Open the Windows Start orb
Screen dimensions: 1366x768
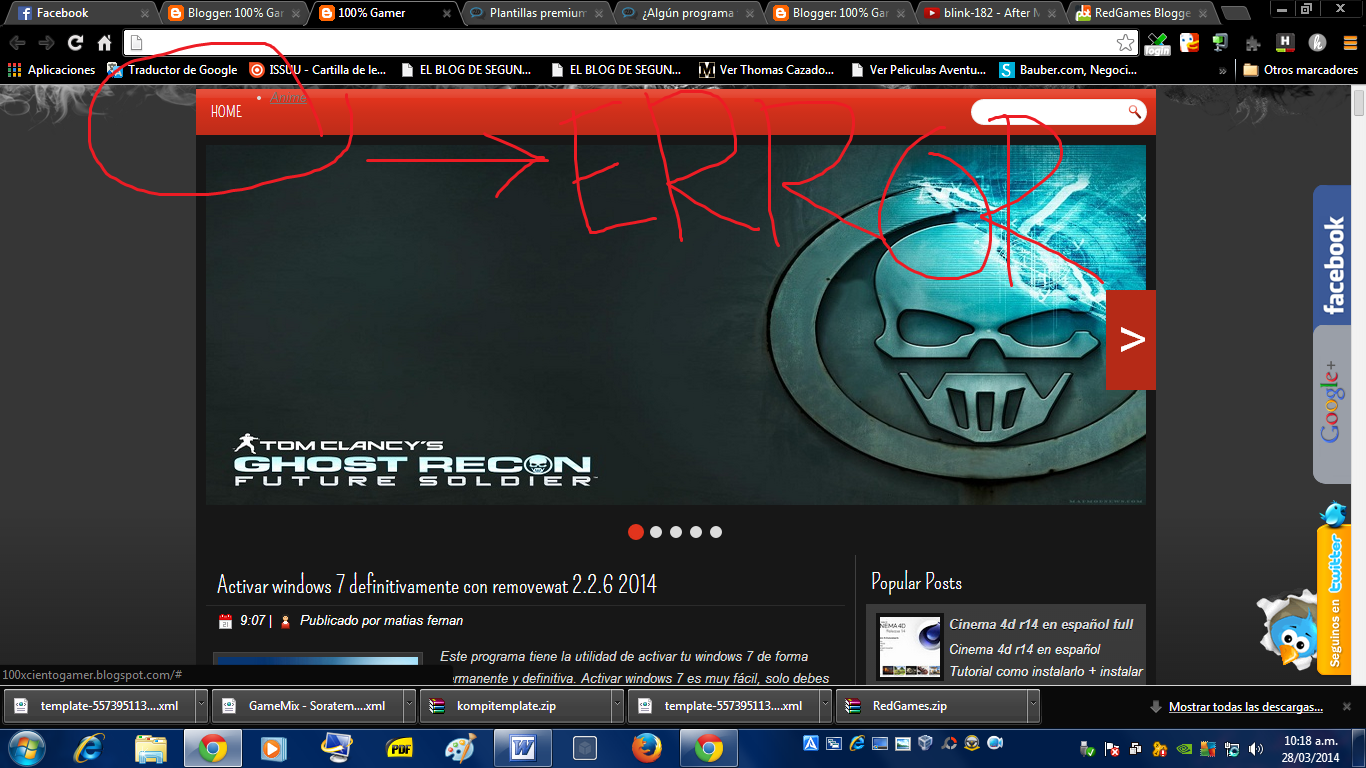(x=28, y=748)
